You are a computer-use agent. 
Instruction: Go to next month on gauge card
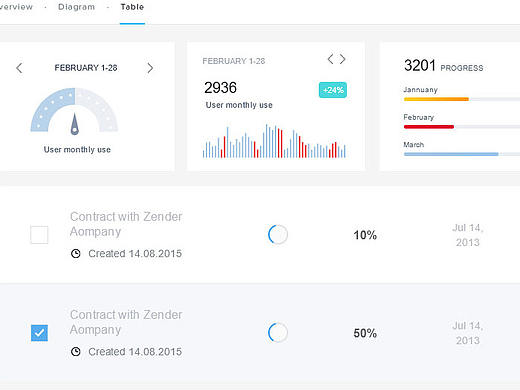pyautogui.click(x=150, y=68)
